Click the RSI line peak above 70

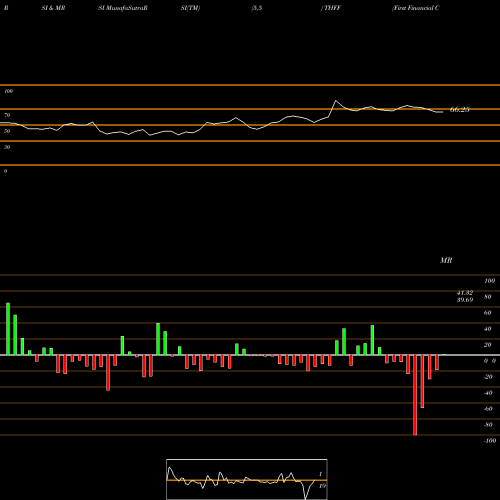[336, 100]
